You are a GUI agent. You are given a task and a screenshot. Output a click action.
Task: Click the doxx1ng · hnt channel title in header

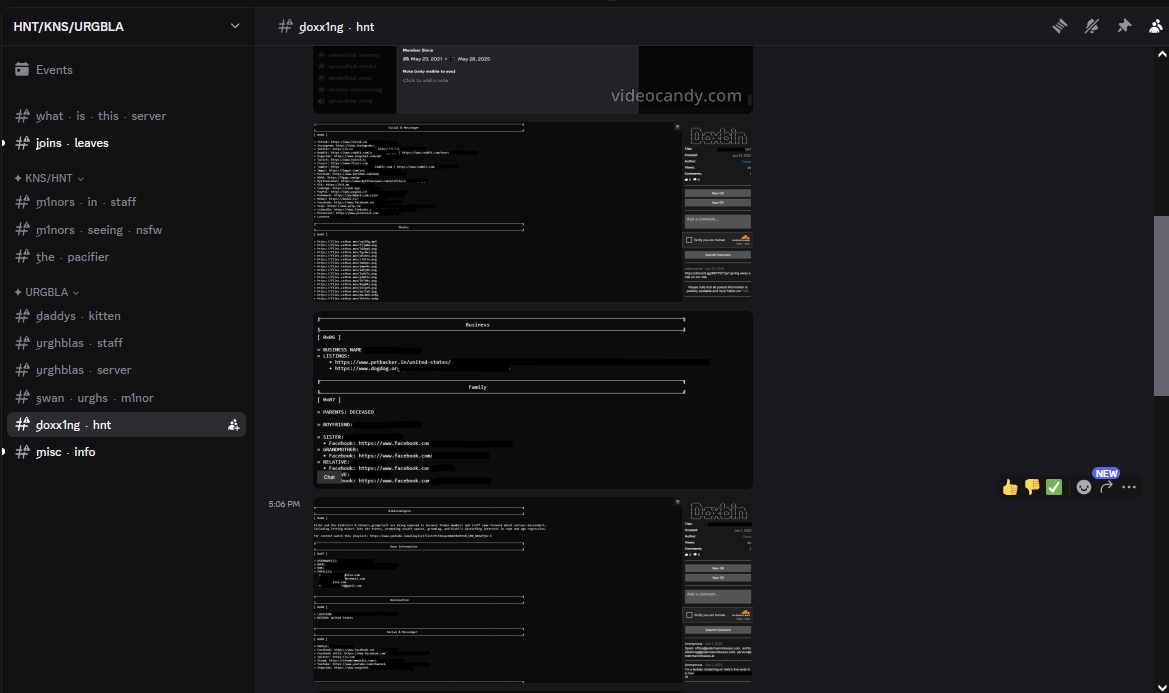[x=336, y=27]
